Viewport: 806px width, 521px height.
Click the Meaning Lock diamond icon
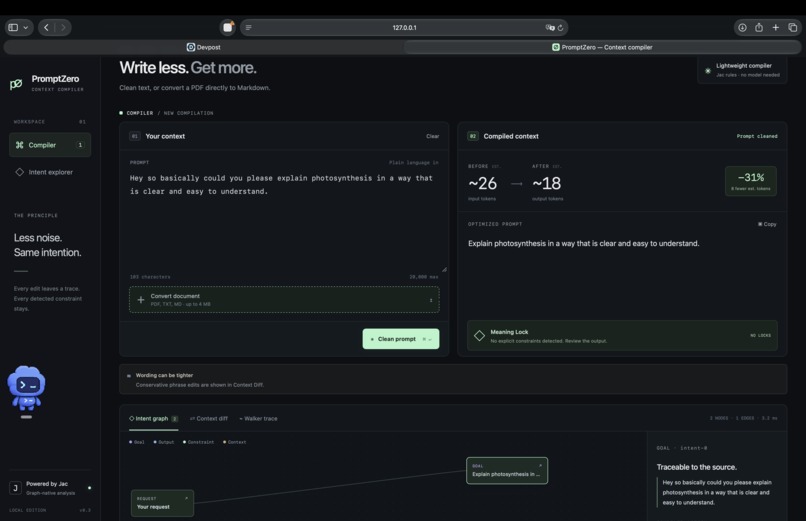click(479, 336)
